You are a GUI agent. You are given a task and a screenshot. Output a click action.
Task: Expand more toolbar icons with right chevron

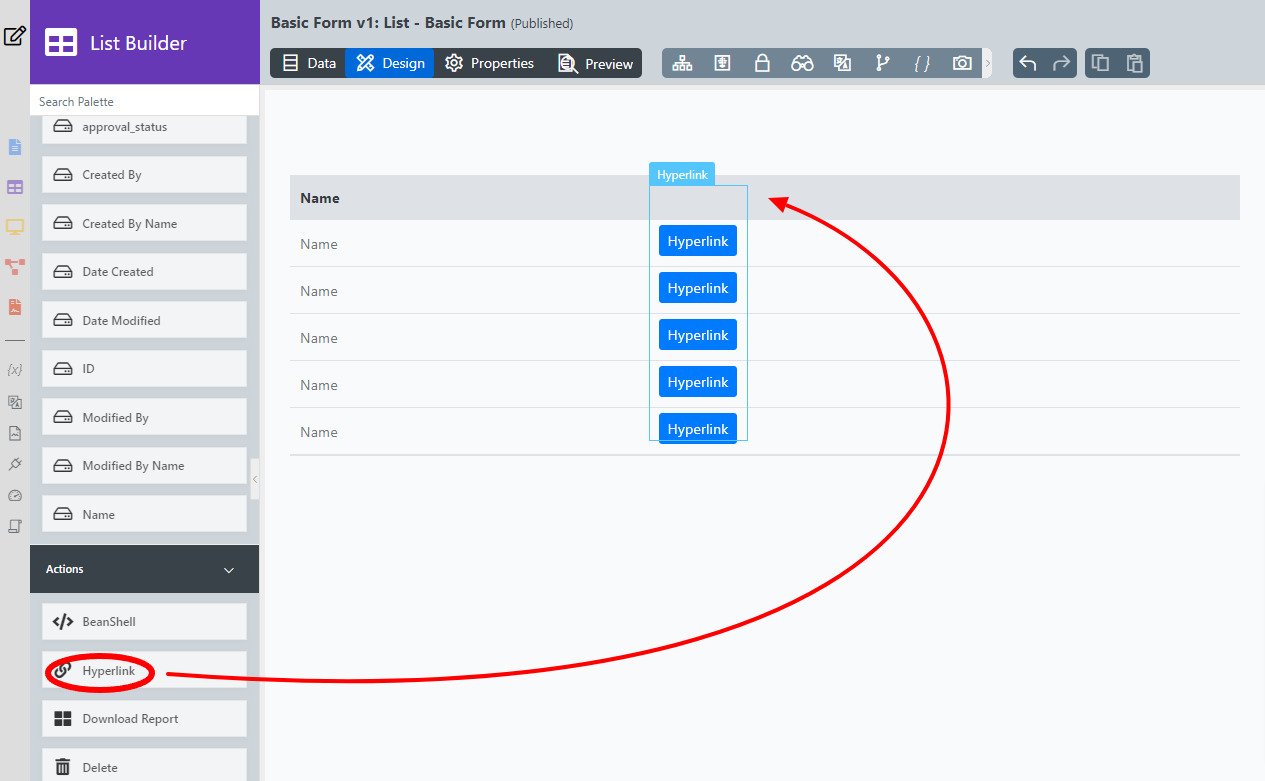[988, 63]
